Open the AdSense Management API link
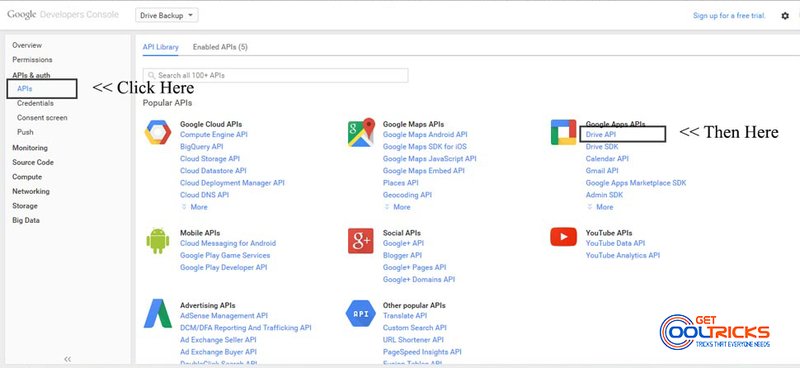800x368 pixels. coord(223,316)
